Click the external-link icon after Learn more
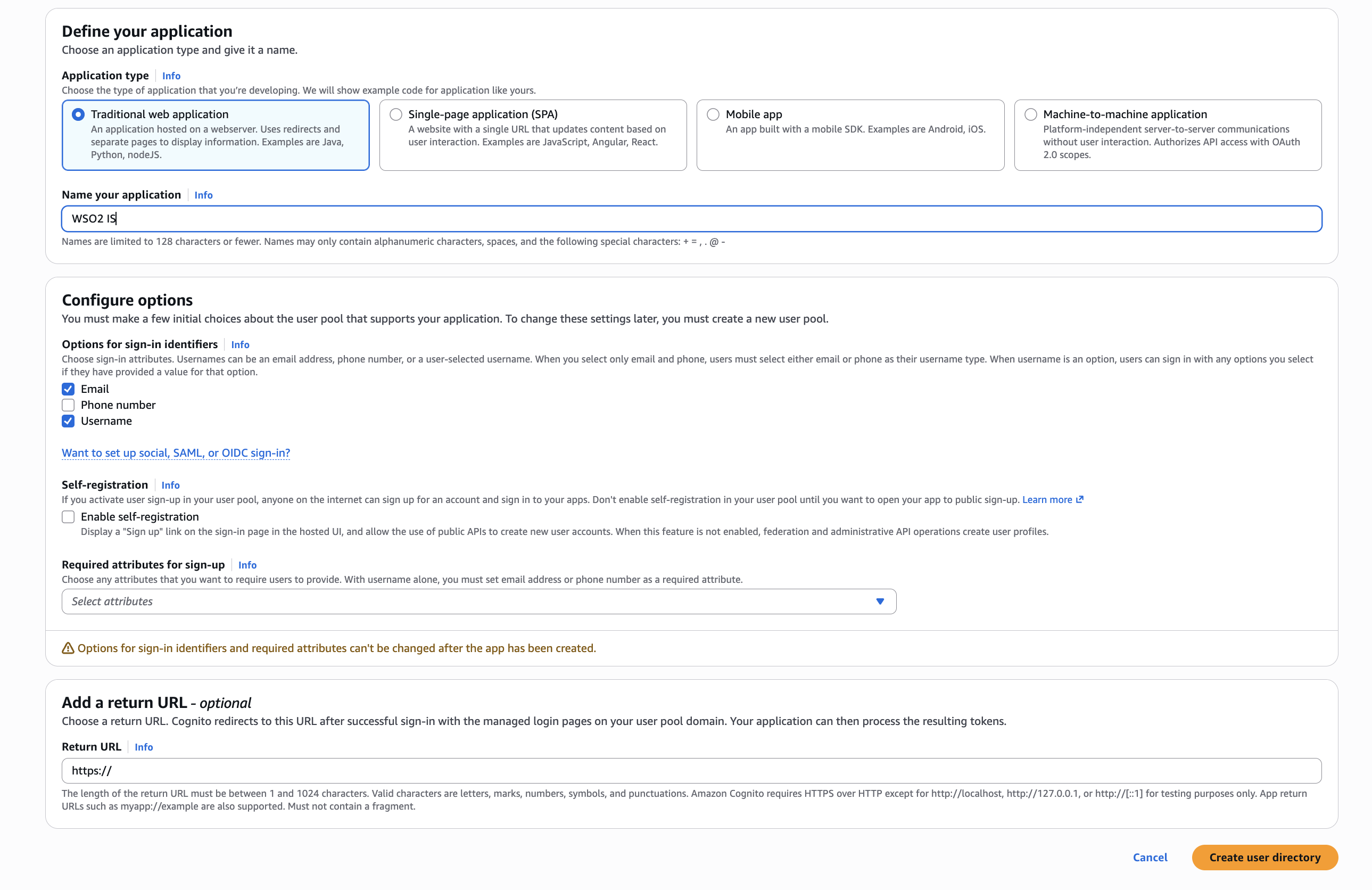Screen dimensions: 1372x890 coord(1080,499)
